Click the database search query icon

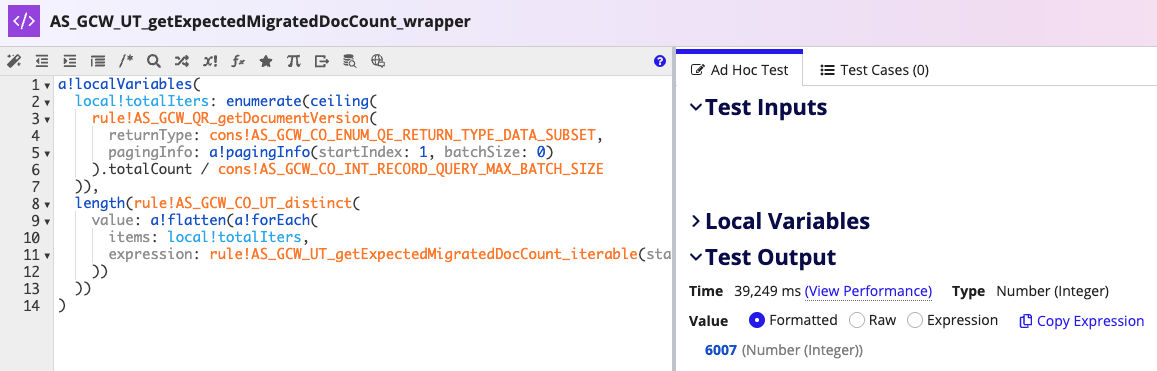[350, 61]
